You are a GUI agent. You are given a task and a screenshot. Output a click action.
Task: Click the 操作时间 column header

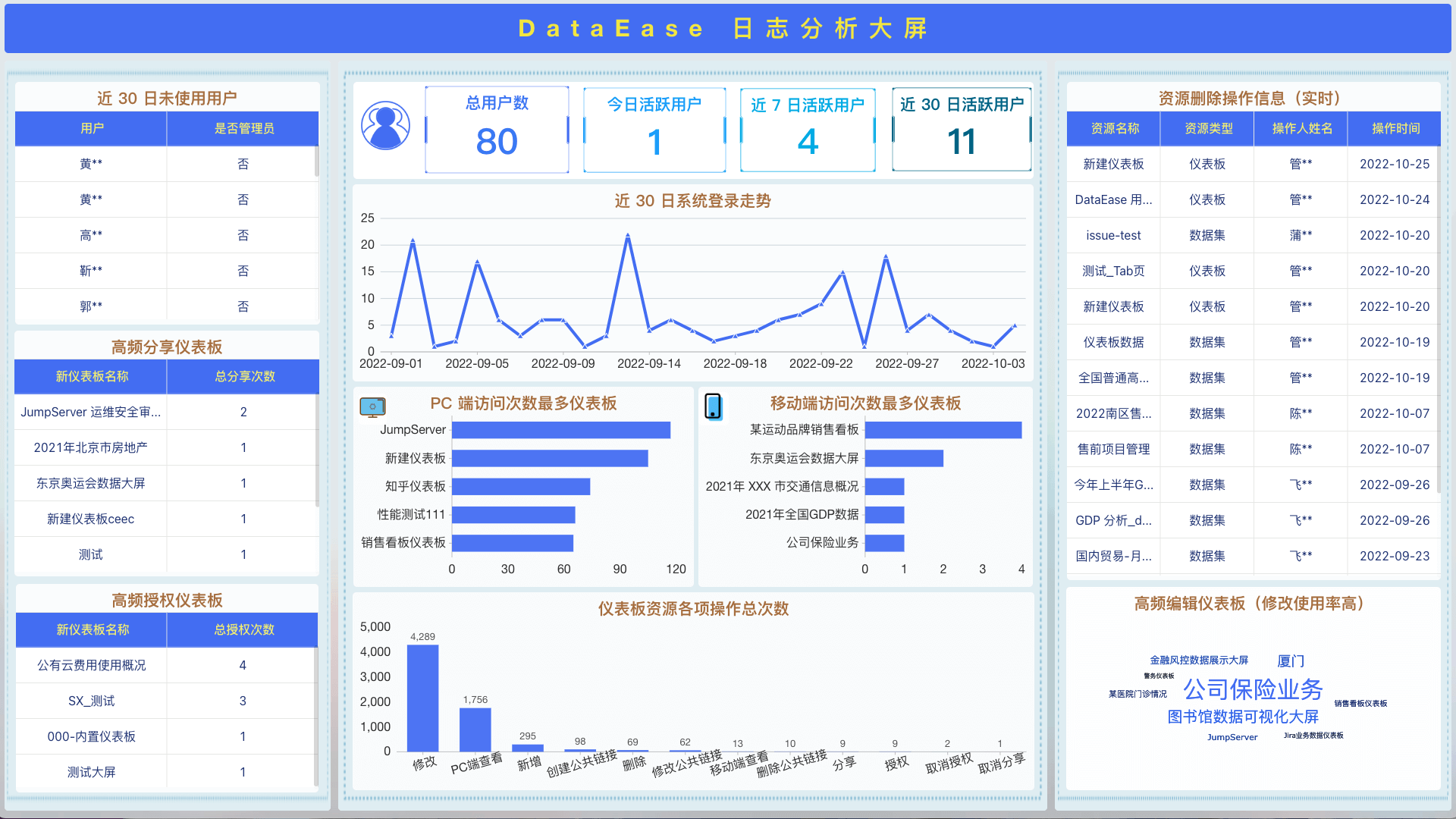[x=1395, y=128]
